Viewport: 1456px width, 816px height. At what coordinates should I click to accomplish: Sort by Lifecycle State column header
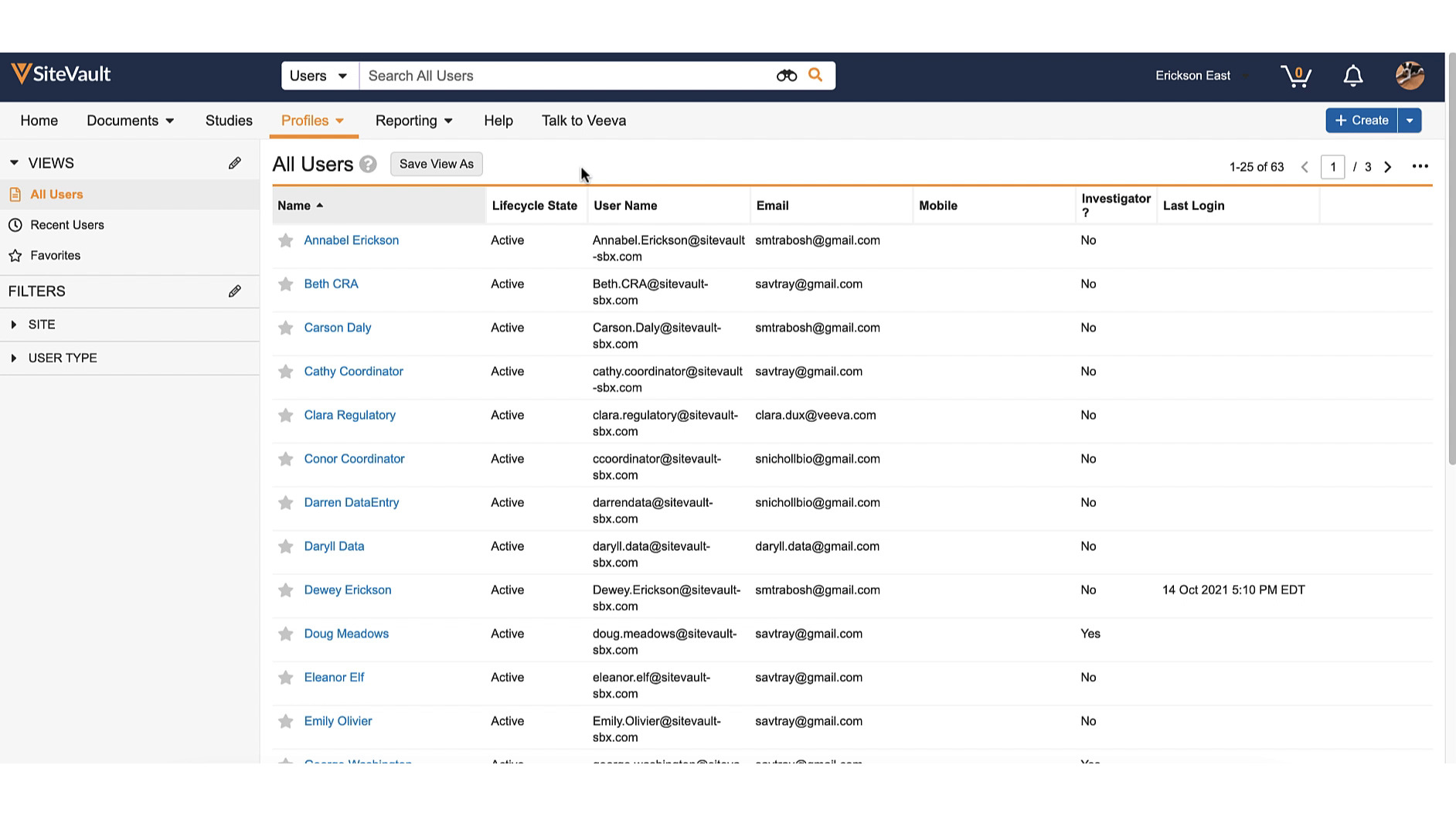tap(535, 206)
